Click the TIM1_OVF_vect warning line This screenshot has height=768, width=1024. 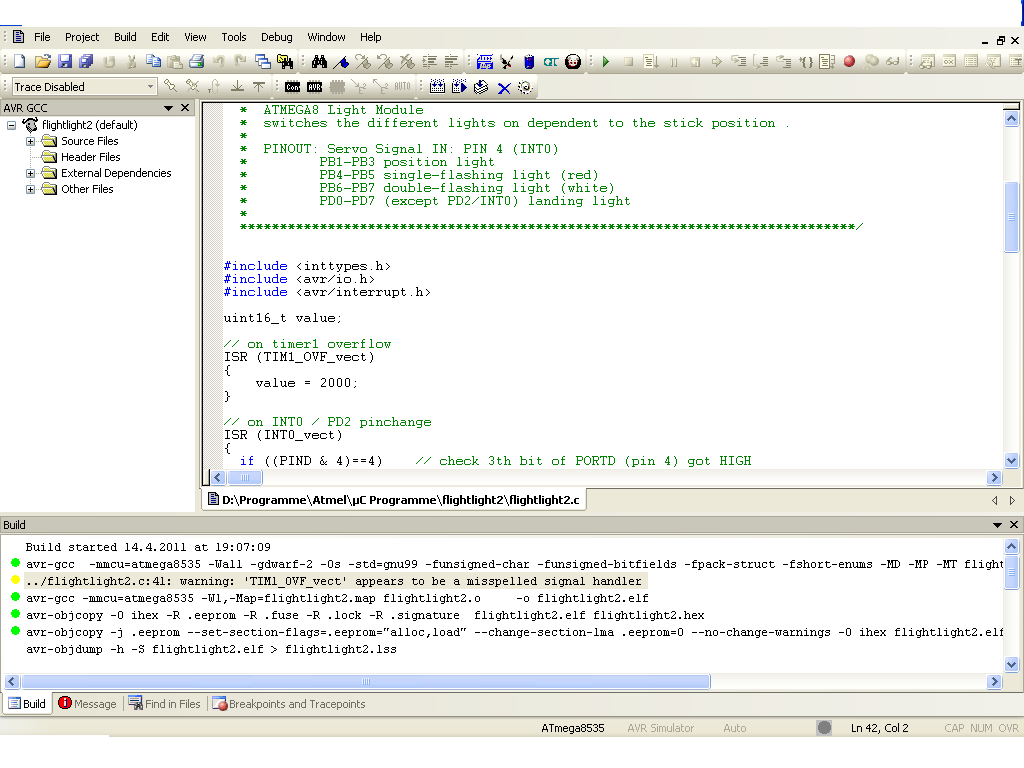(334, 581)
